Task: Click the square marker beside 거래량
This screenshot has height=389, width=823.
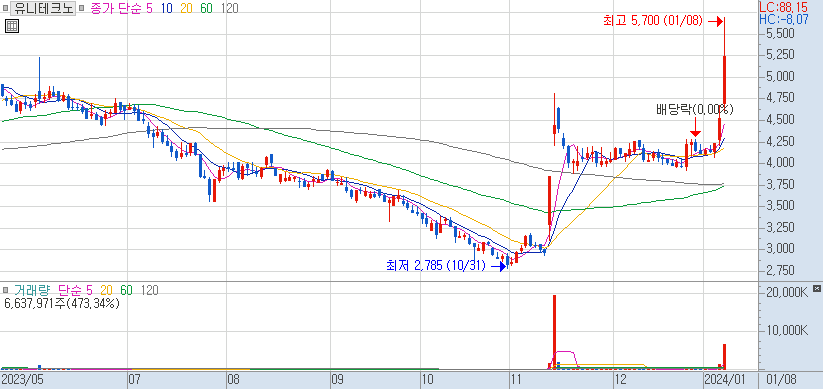Action: [6, 290]
